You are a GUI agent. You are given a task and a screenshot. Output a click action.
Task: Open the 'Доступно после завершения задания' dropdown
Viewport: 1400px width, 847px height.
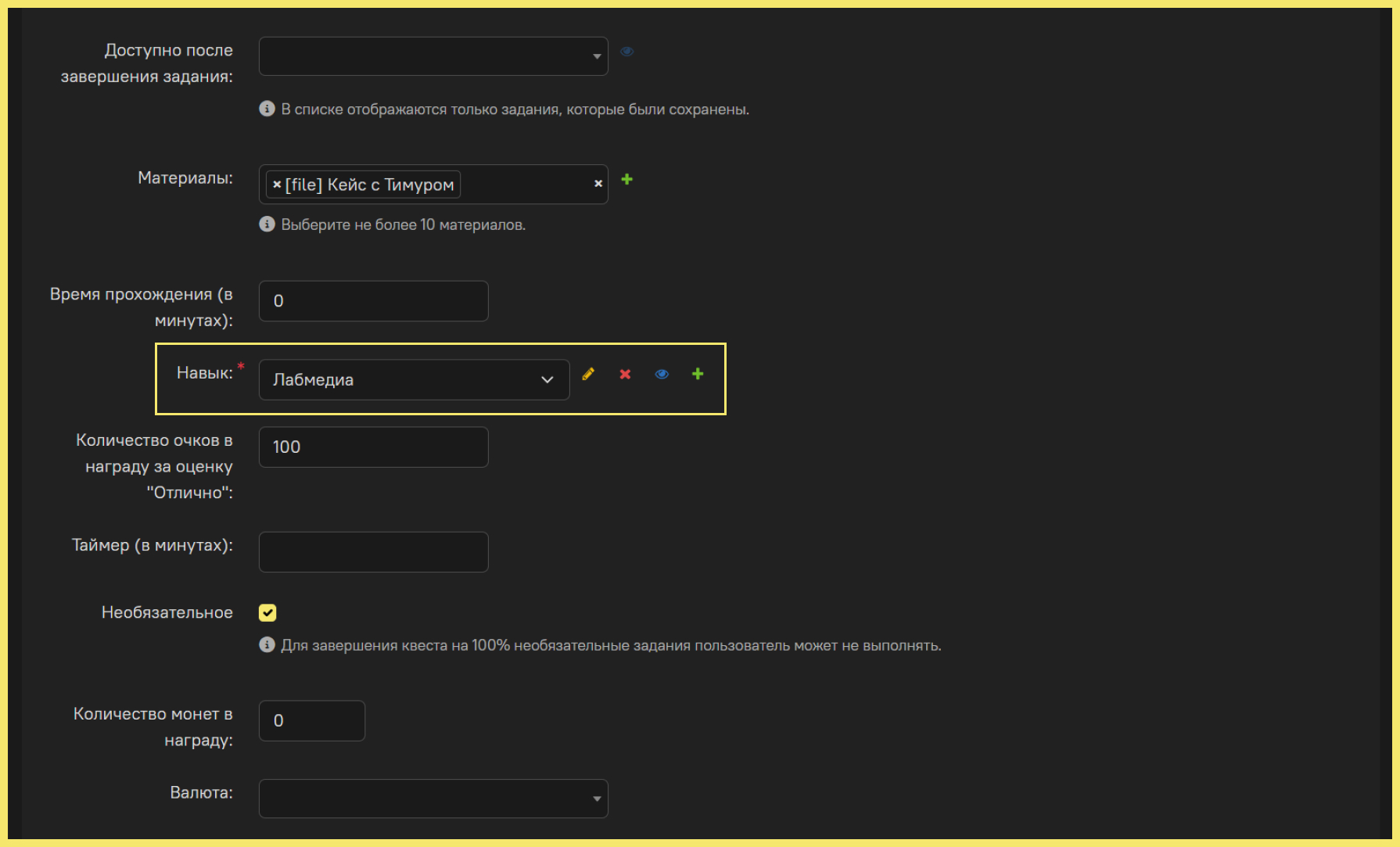point(433,56)
